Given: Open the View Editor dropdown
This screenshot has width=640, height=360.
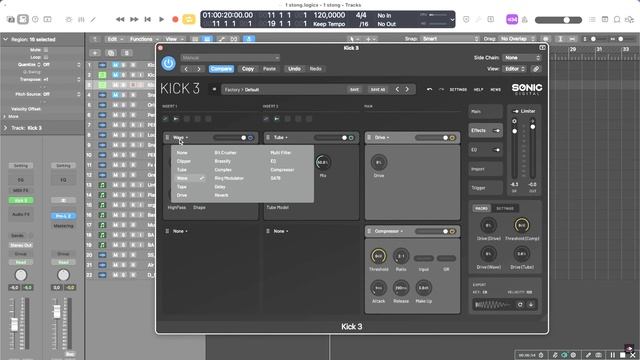Looking at the screenshot, I should coord(514,69).
